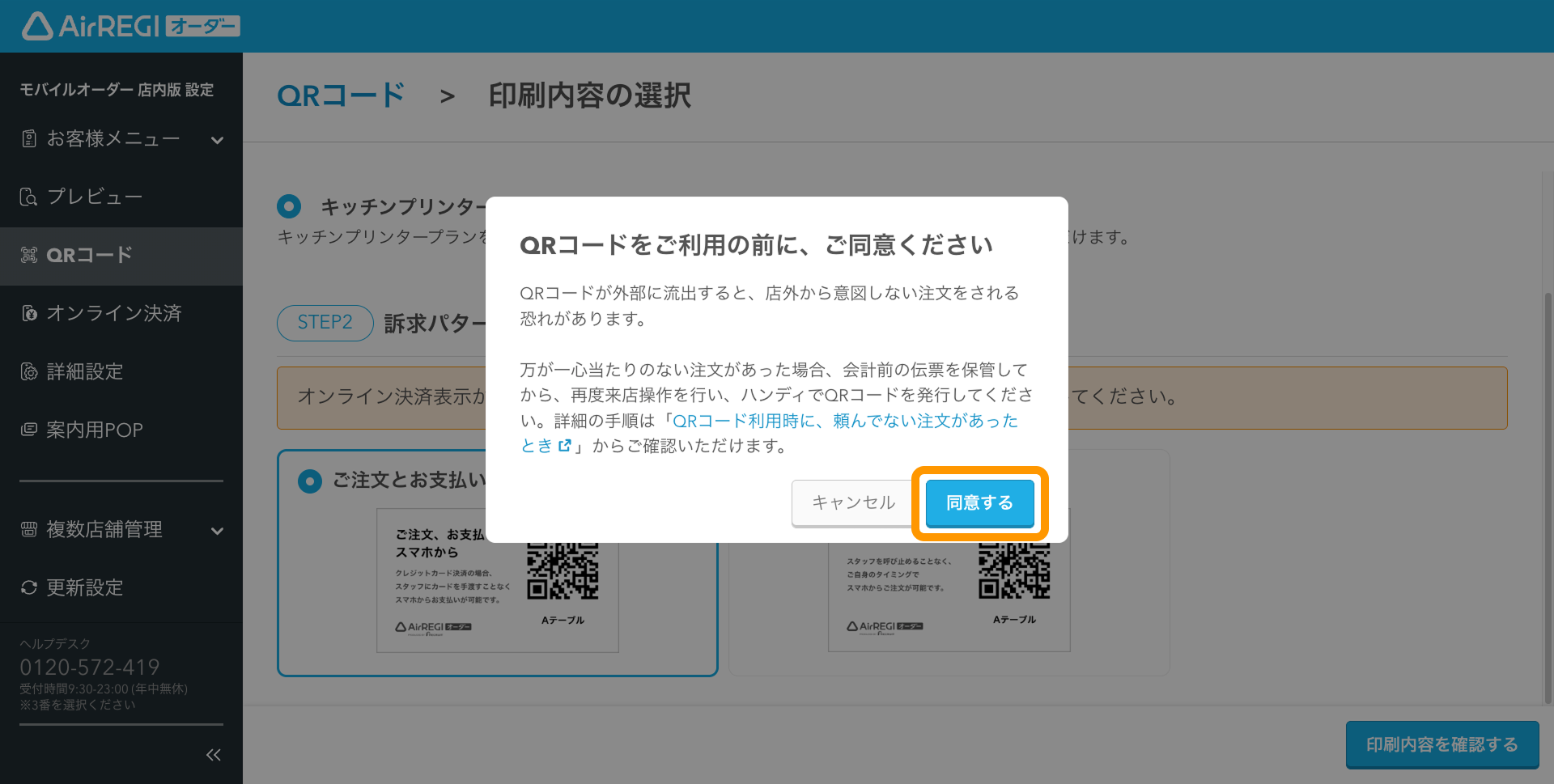Open プレビュー in the sidebar
The image size is (1554, 784).
point(121,197)
